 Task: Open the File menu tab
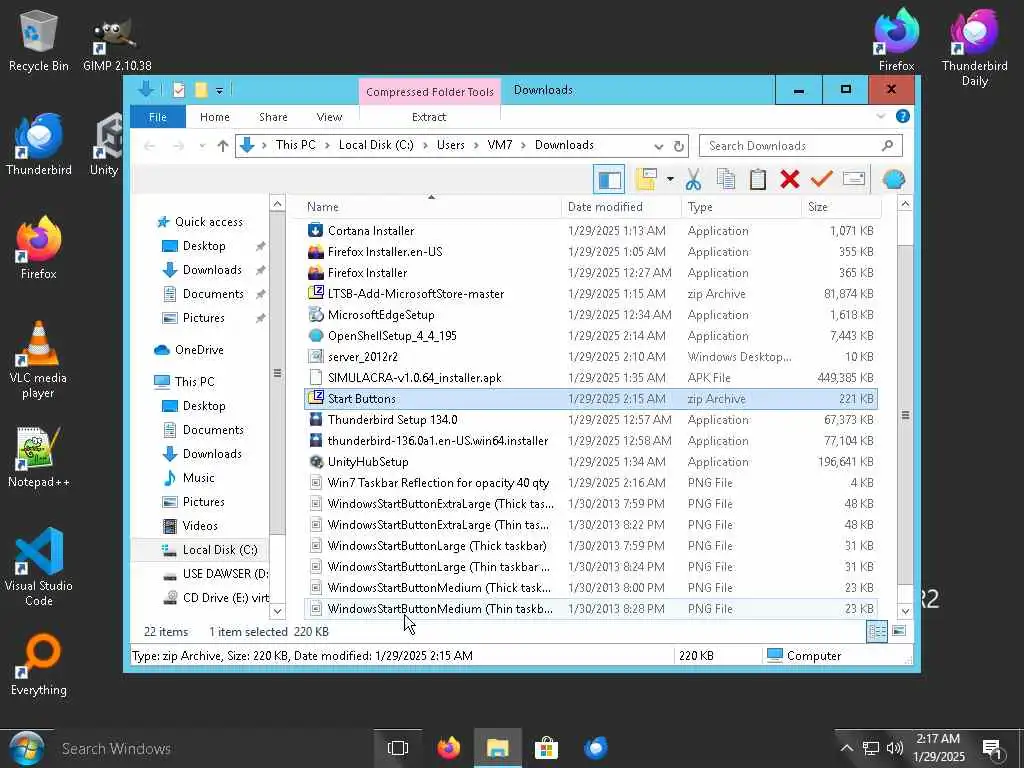pyautogui.click(x=157, y=117)
